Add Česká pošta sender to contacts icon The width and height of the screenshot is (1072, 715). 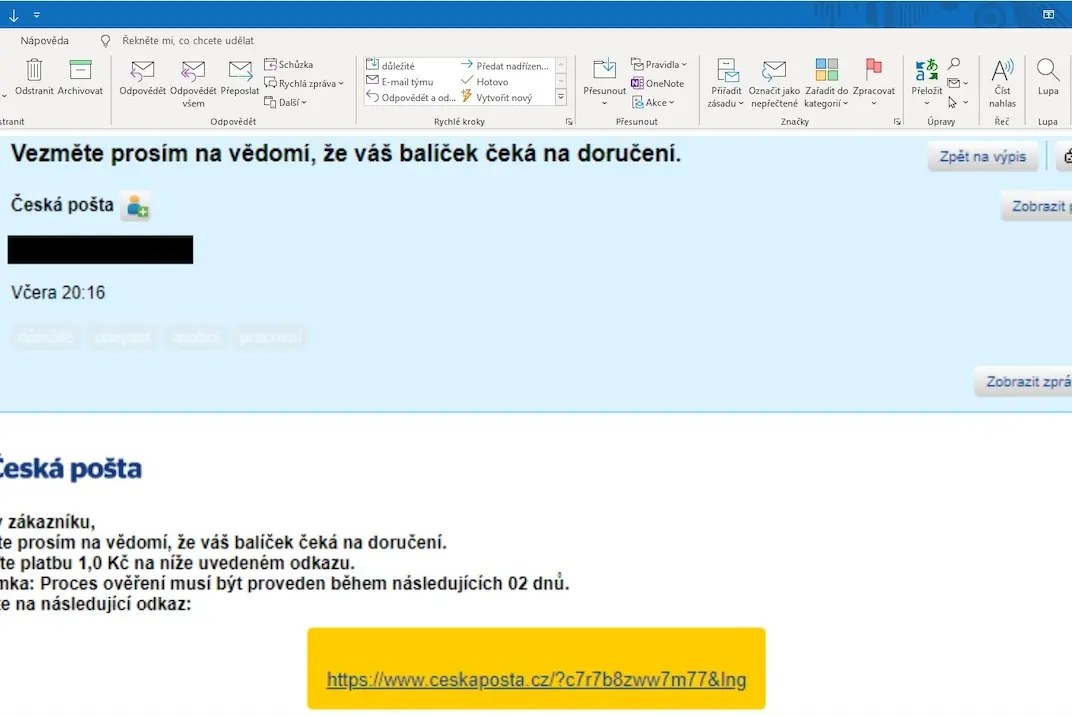136,206
